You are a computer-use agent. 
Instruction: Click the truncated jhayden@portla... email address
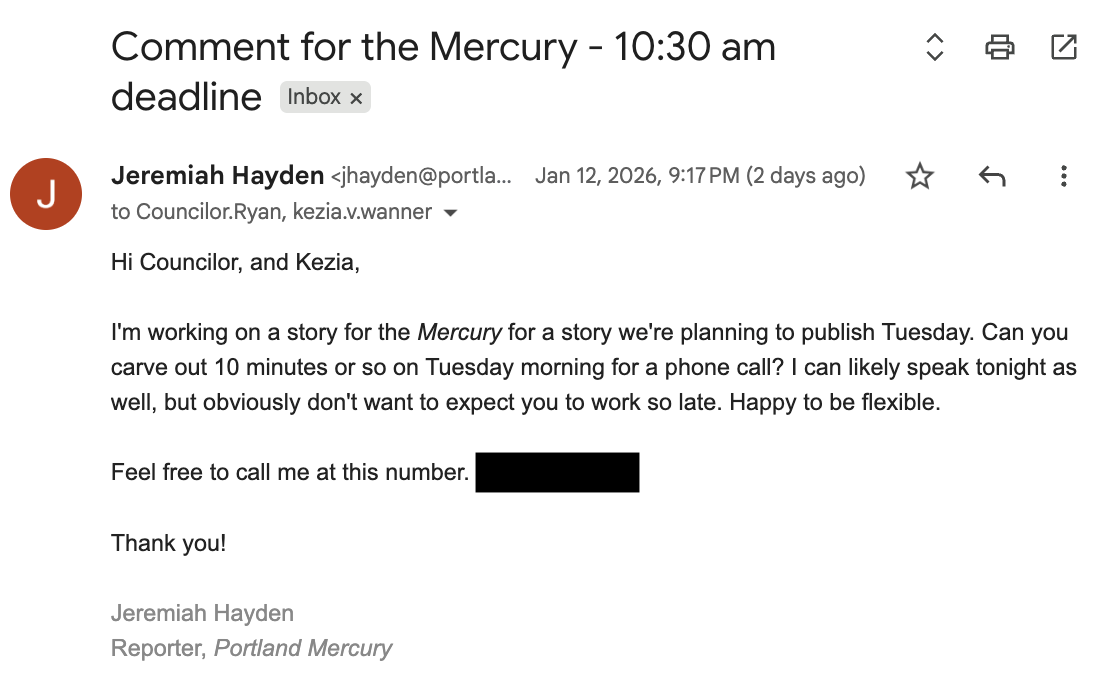421,177
